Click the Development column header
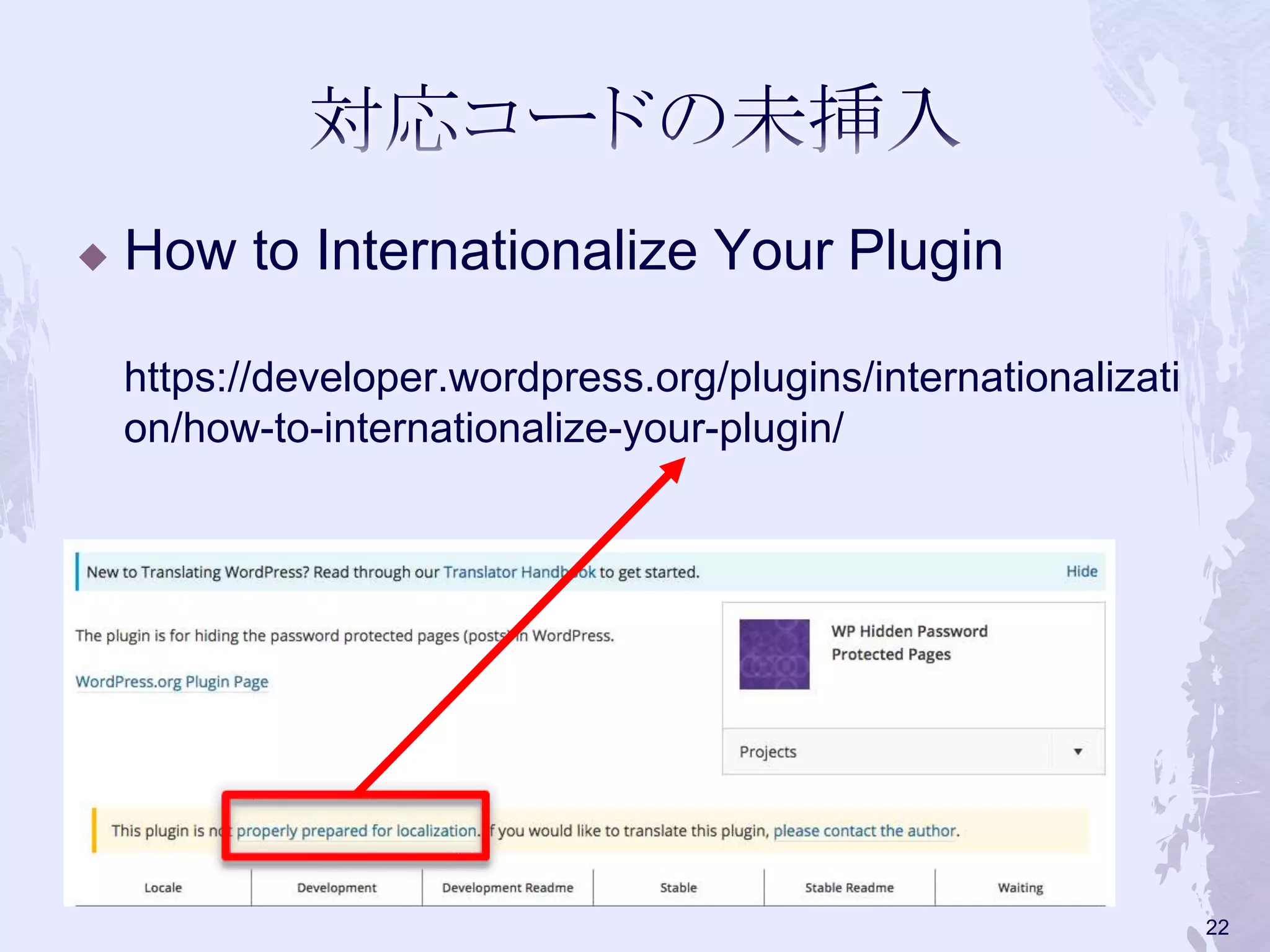Screen dimensions: 1270x952 tap(337, 888)
